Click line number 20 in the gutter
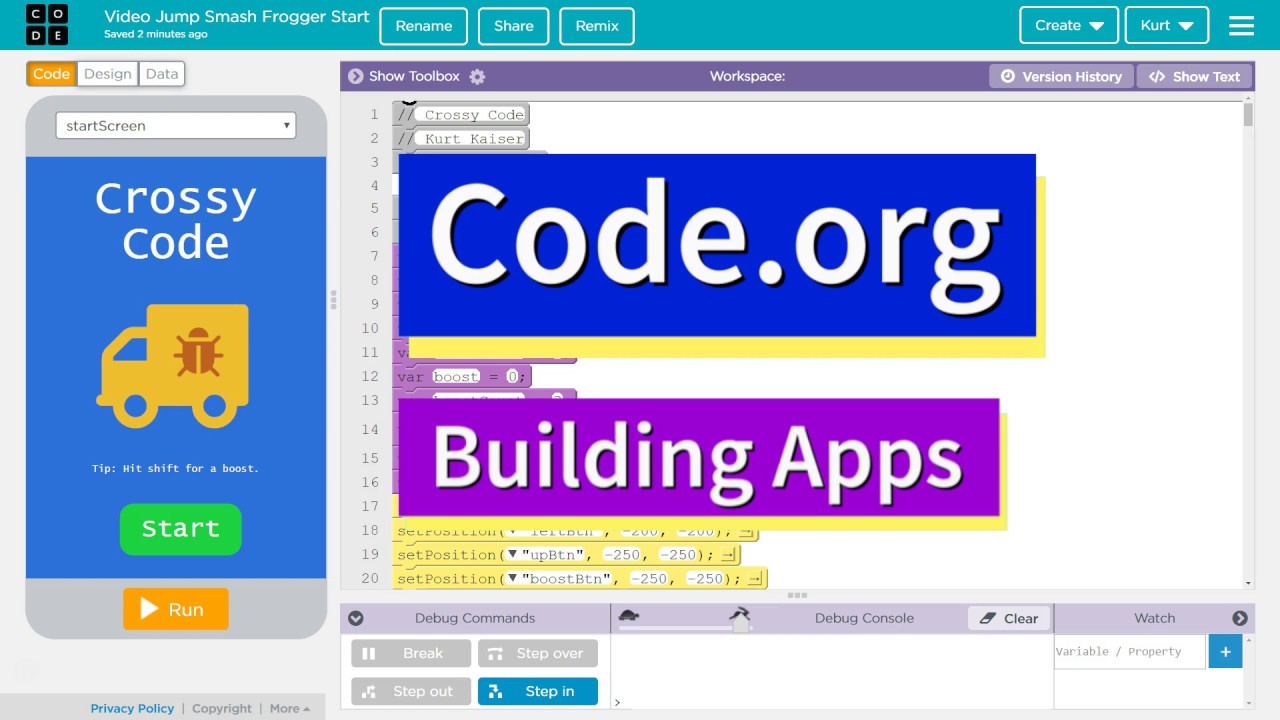 click(370, 578)
